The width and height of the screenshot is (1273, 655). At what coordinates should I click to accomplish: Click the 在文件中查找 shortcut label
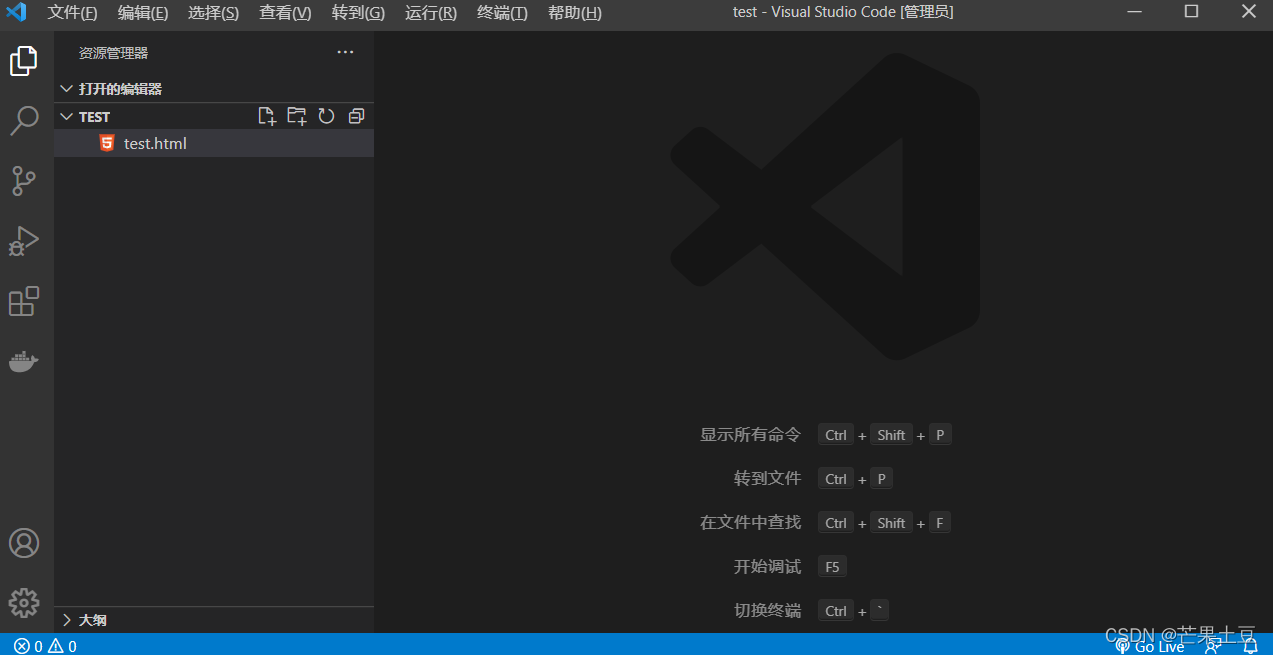point(750,522)
